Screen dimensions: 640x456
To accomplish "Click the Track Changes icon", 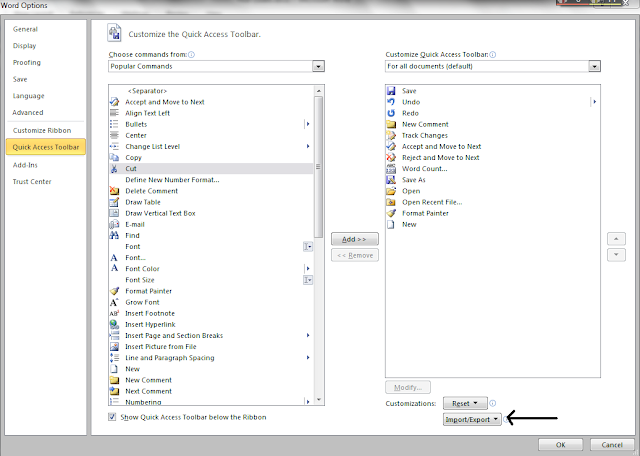I will pyautogui.click(x=391, y=135).
